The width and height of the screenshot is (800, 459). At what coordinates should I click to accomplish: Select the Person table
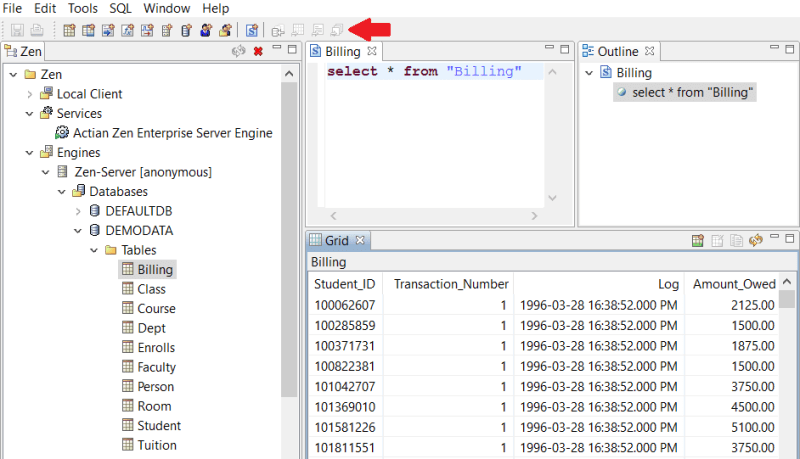point(148,387)
